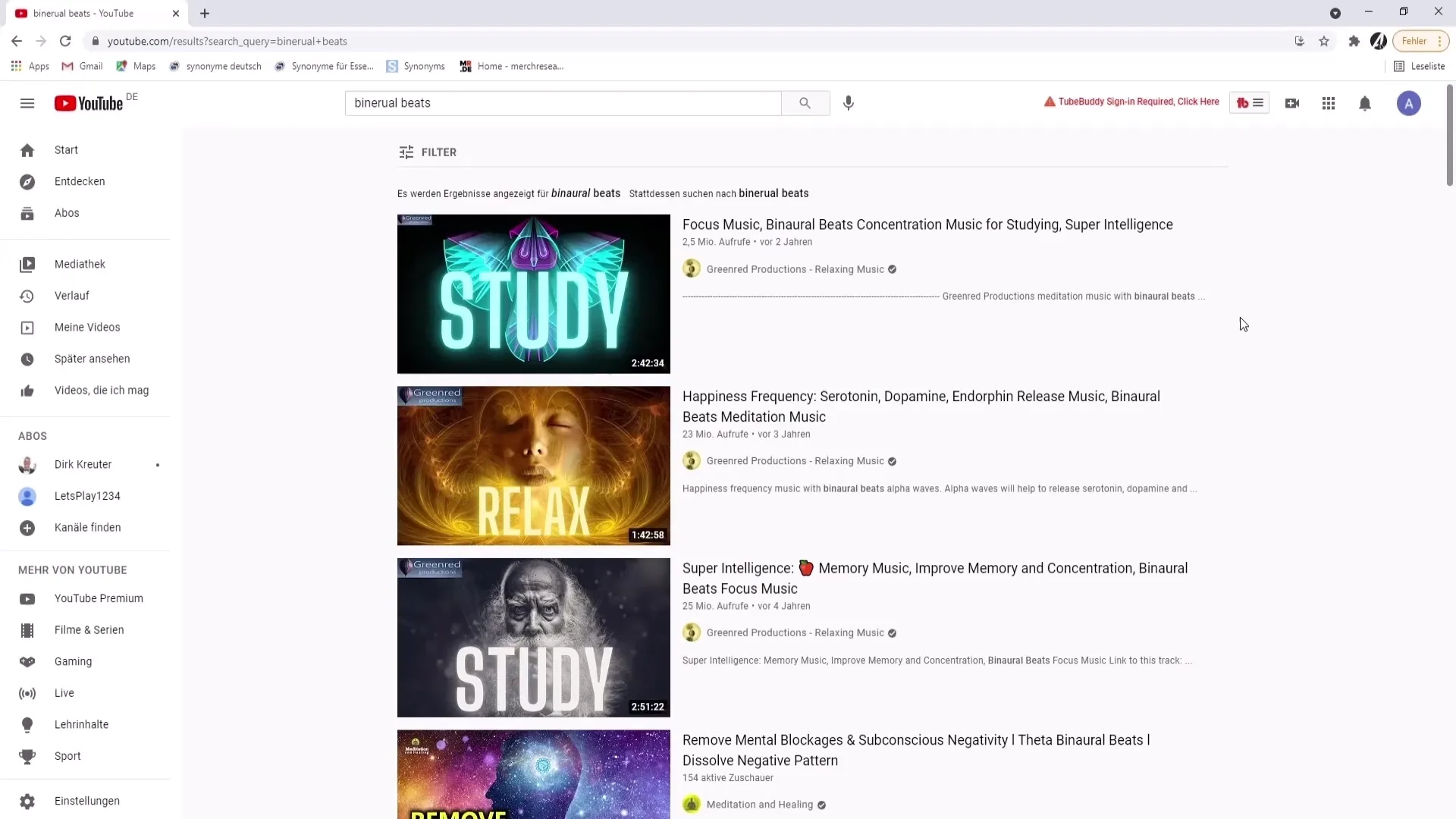
Task: Open the Apps bookmark shortcut
Action: (30, 66)
